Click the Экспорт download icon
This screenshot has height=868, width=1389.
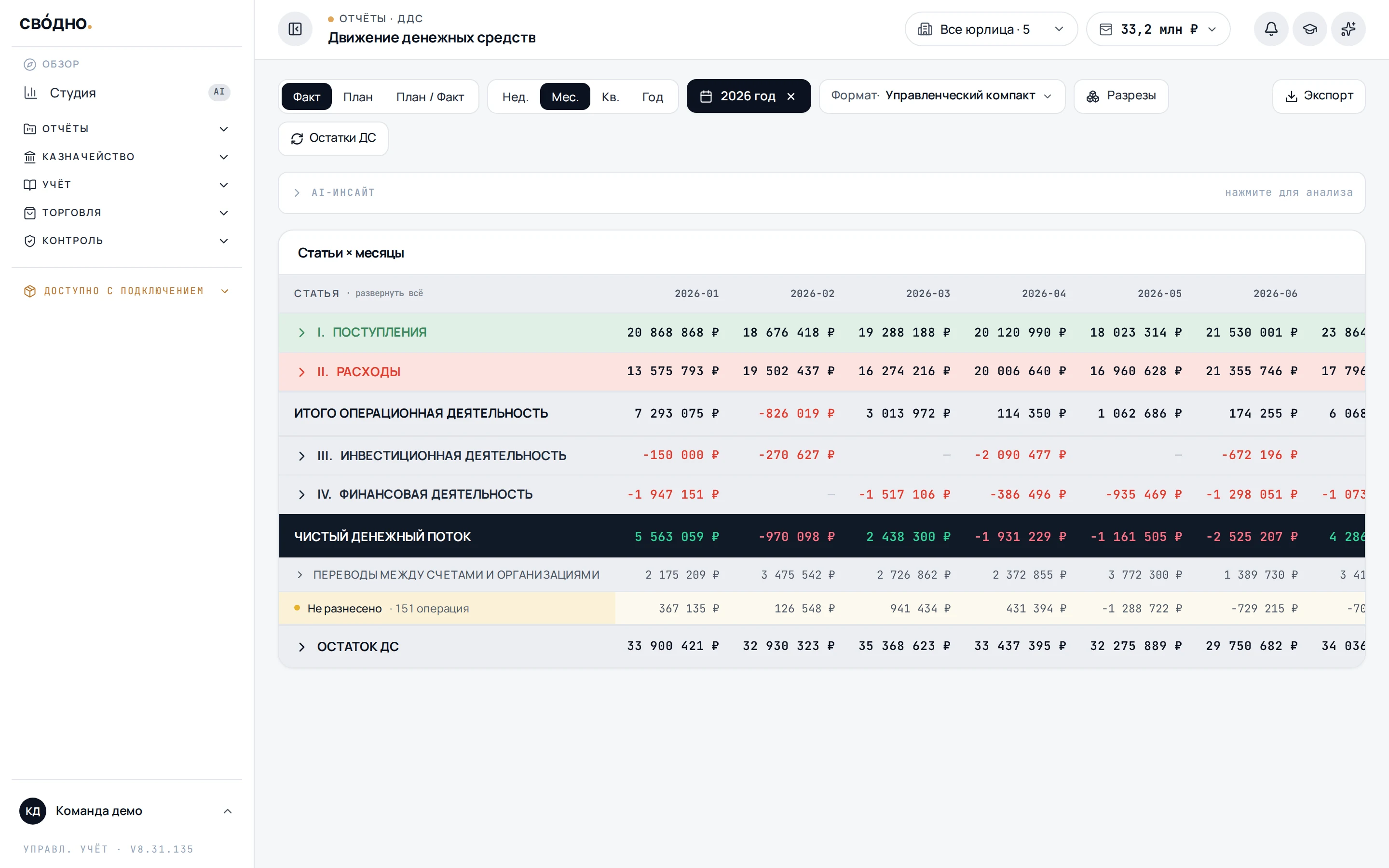[1292, 96]
